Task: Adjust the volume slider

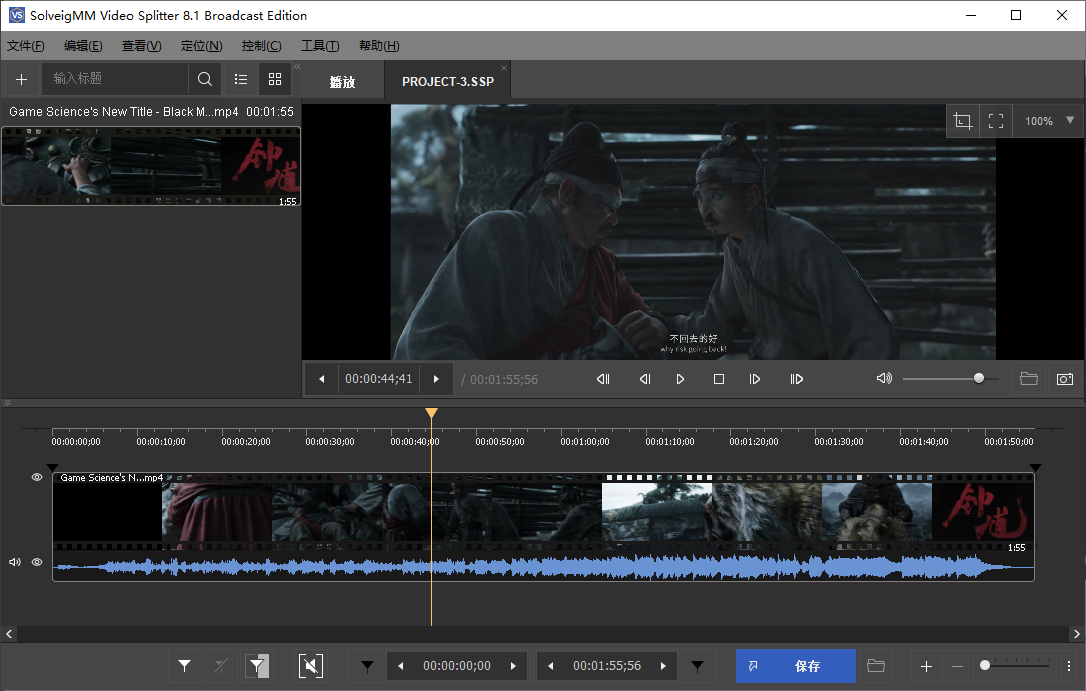Action: click(978, 379)
